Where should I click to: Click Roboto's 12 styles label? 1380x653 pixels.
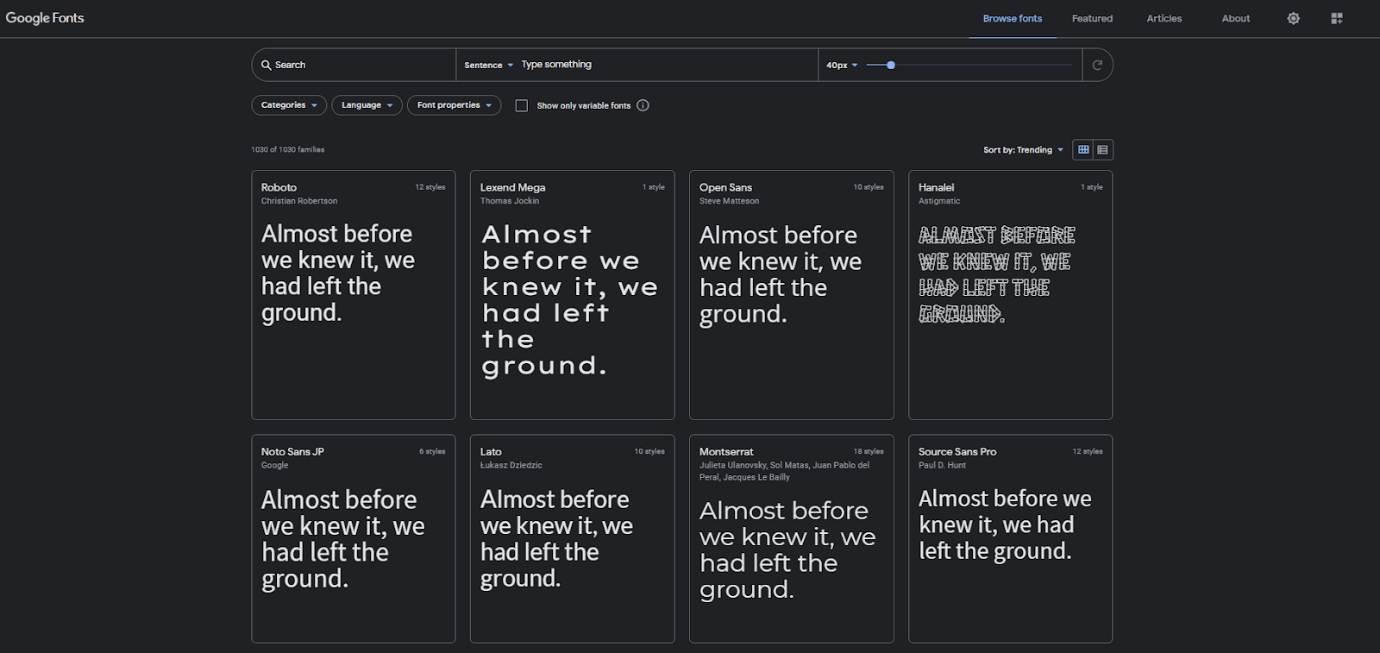point(430,187)
